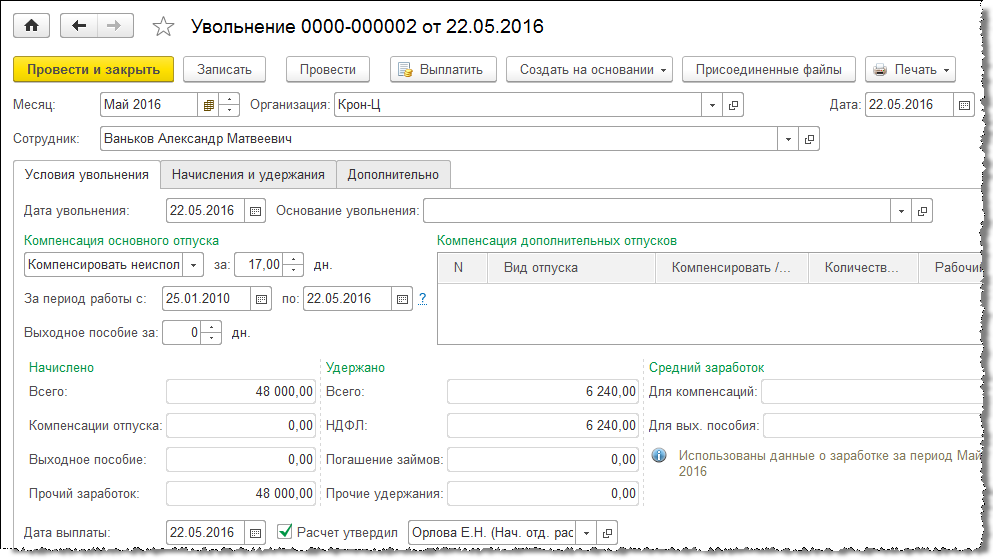
Task: Open the Организация Крон-Ц record
Action: click(x=733, y=105)
